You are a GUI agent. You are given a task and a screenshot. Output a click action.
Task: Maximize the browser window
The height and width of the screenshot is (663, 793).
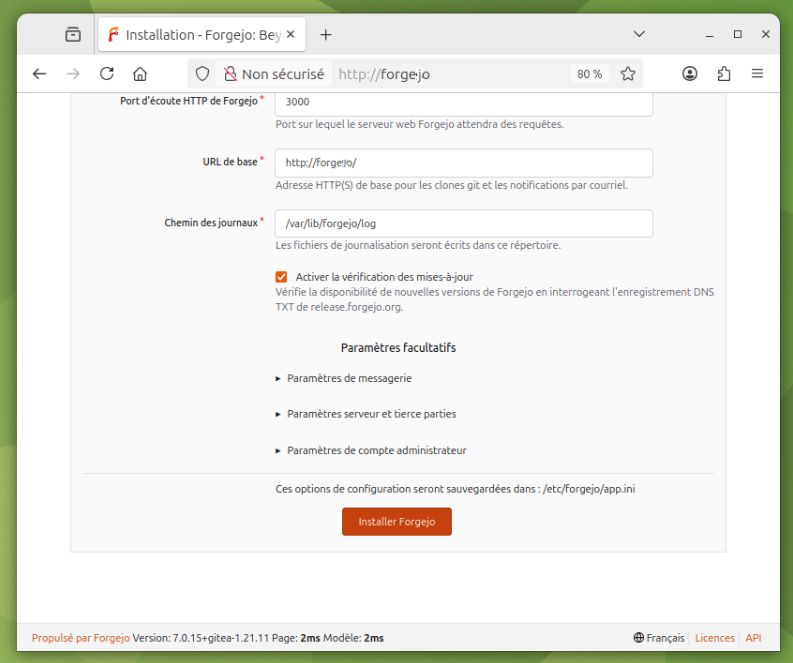(738, 34)
